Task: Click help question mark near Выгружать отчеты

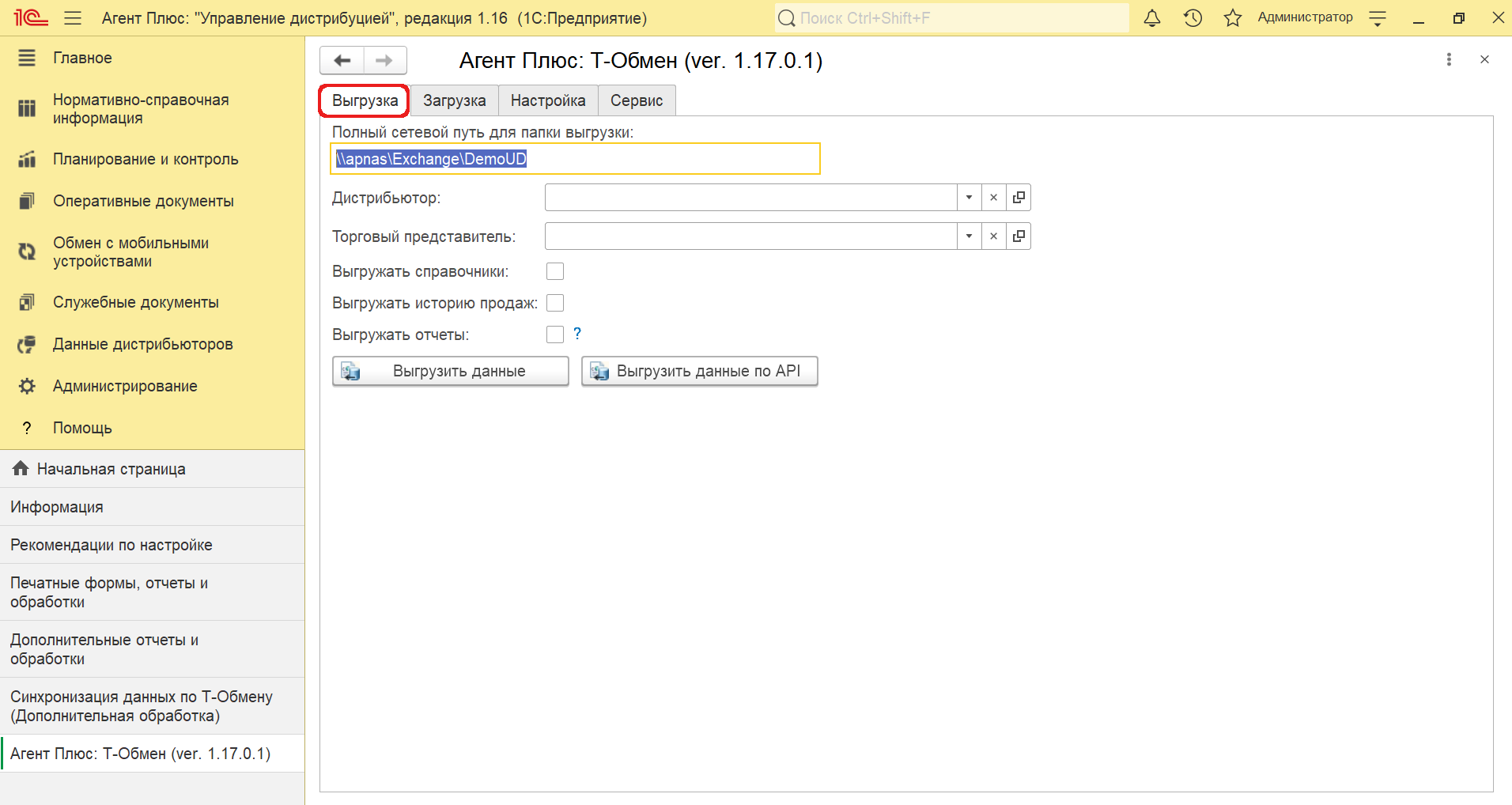Action: (x=577, y=334)
